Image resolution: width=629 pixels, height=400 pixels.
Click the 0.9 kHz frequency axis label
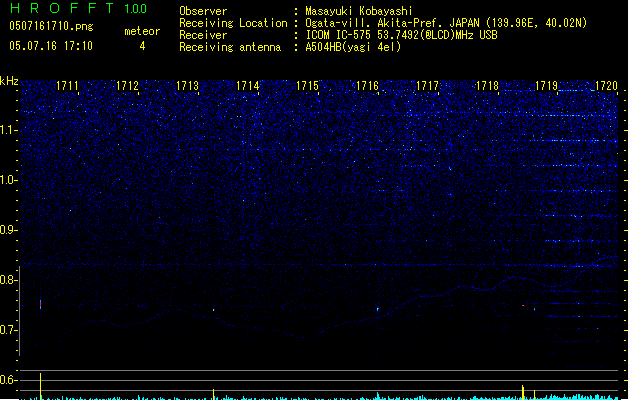(9, 230)
